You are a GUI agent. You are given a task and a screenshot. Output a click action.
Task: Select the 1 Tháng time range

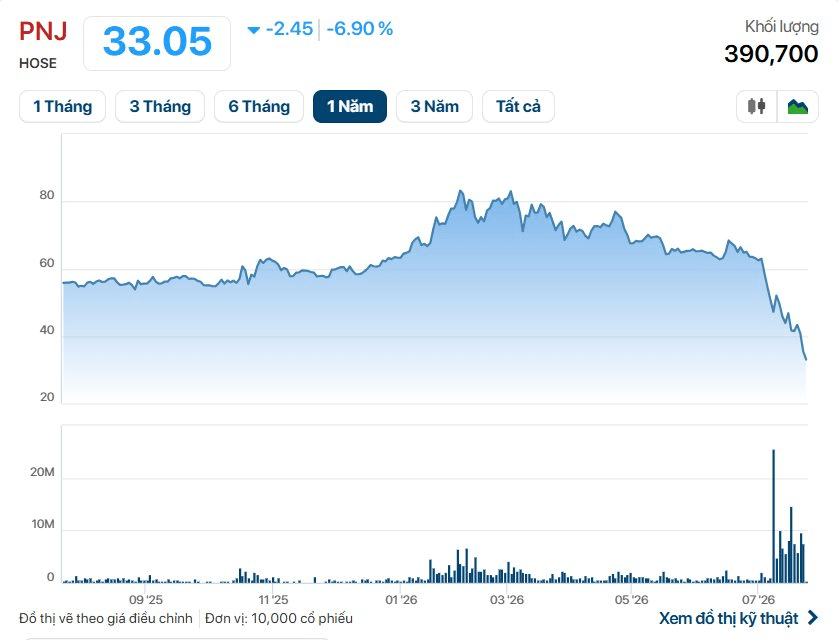[63, 106]
